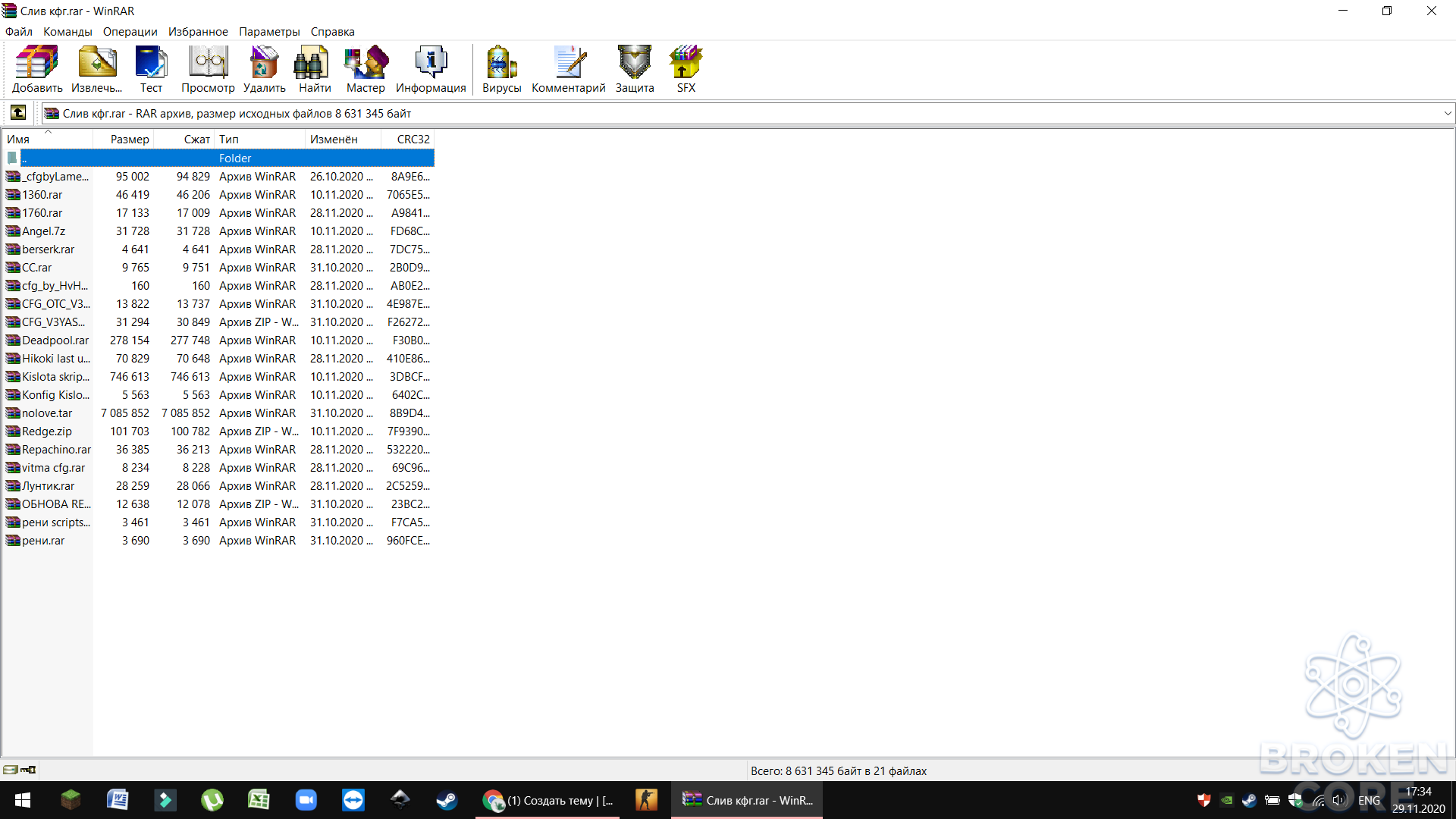1456x819 pixels.
Task: Sort by the Размер column header
Action: pyautogui.click(x=124, y=140)
